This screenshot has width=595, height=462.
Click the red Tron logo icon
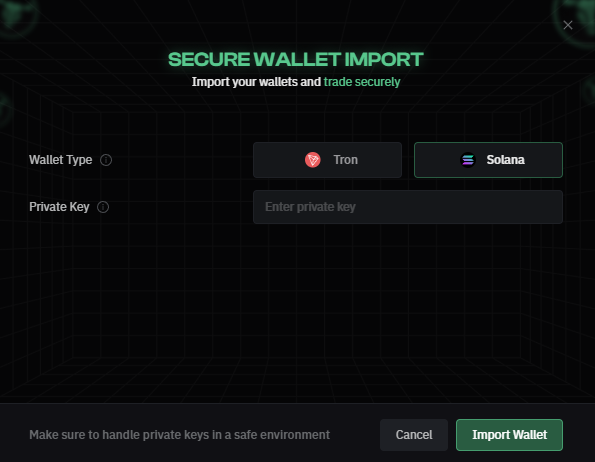pos(313,160)
